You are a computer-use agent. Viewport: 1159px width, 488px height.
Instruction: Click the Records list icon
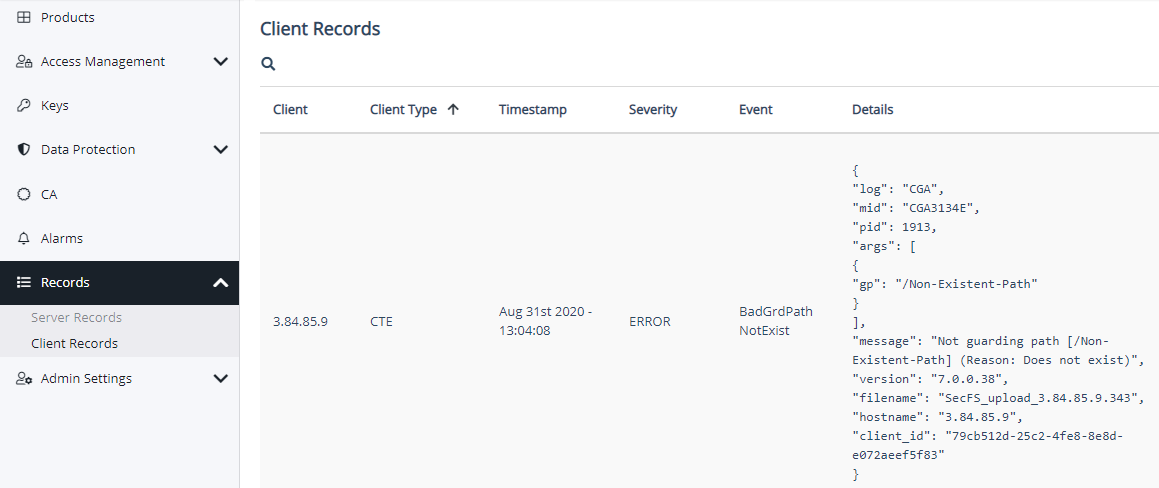(24, 283)
